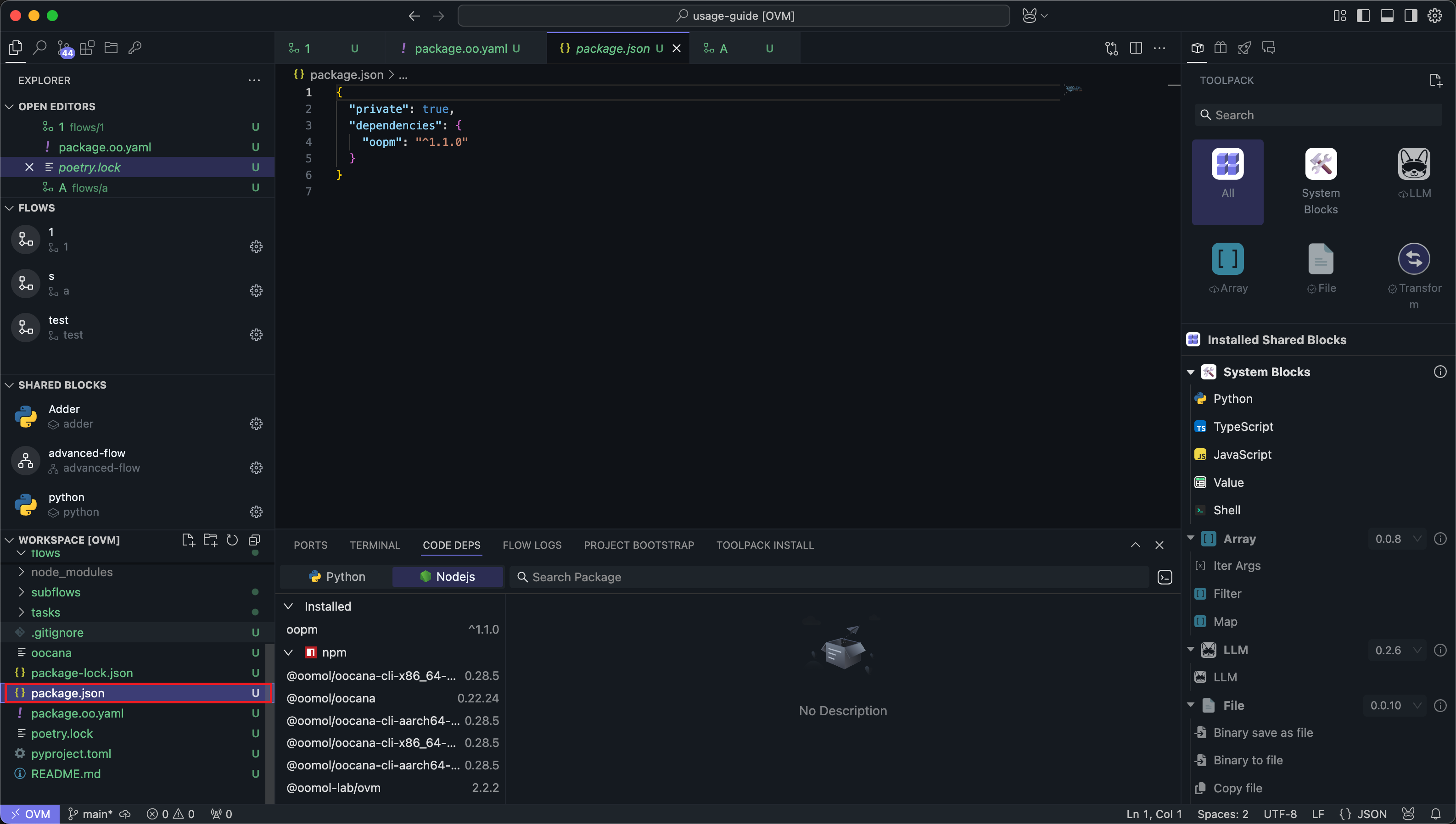Image resolution: width=1456 pixels, height=824 pixels.
Task: Open Source Control view with 44 badge
Action: click(64, 48)
